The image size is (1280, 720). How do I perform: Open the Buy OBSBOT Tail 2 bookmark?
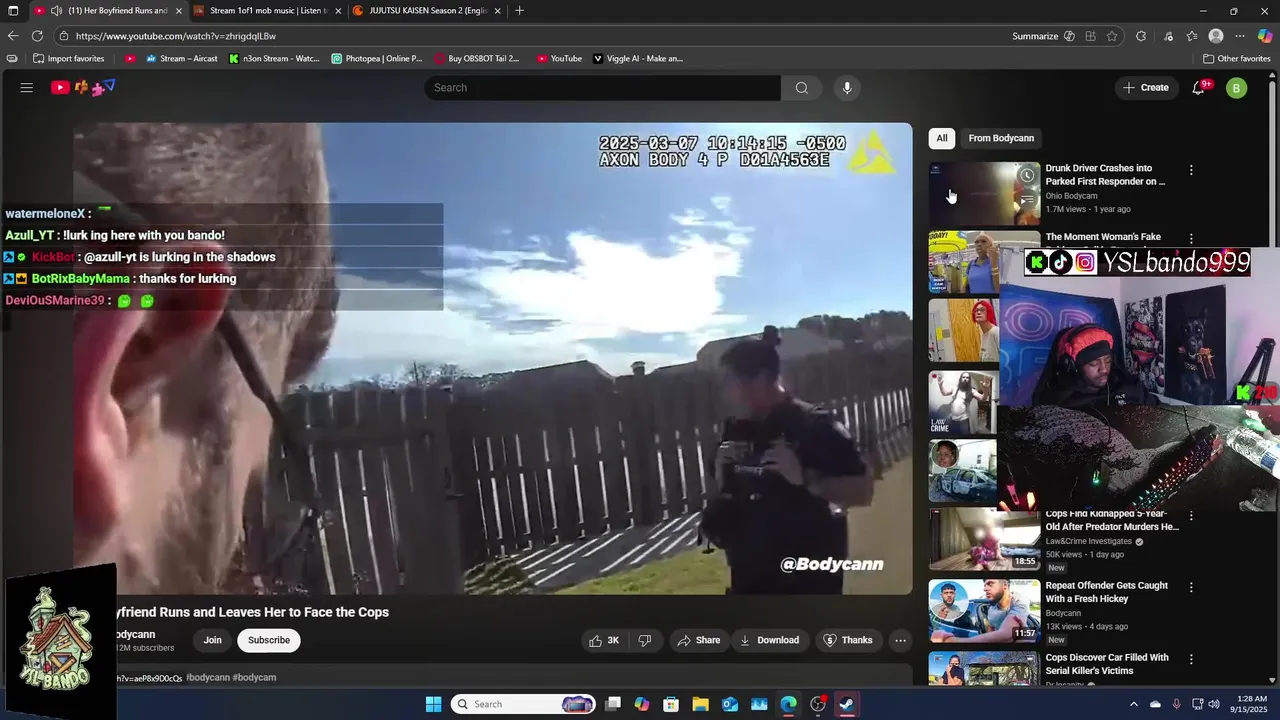pos(477,59)
